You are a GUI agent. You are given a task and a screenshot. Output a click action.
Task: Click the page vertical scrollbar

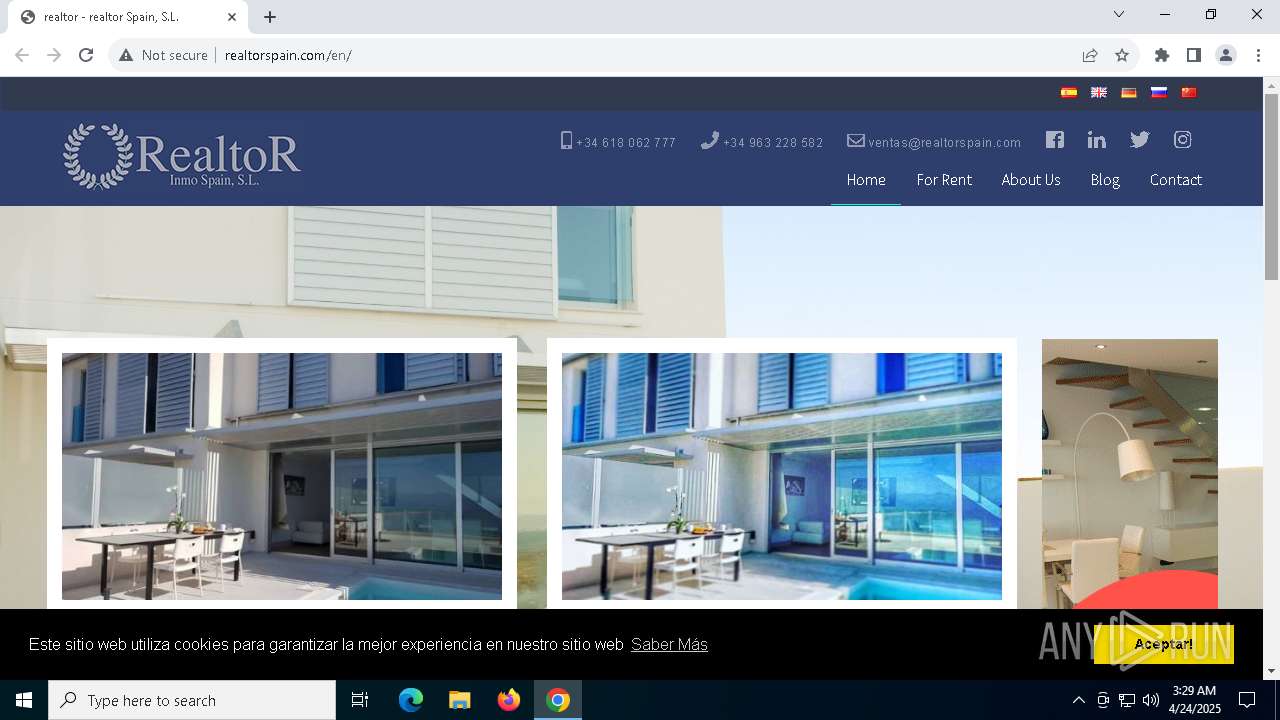pos(1271,187)
